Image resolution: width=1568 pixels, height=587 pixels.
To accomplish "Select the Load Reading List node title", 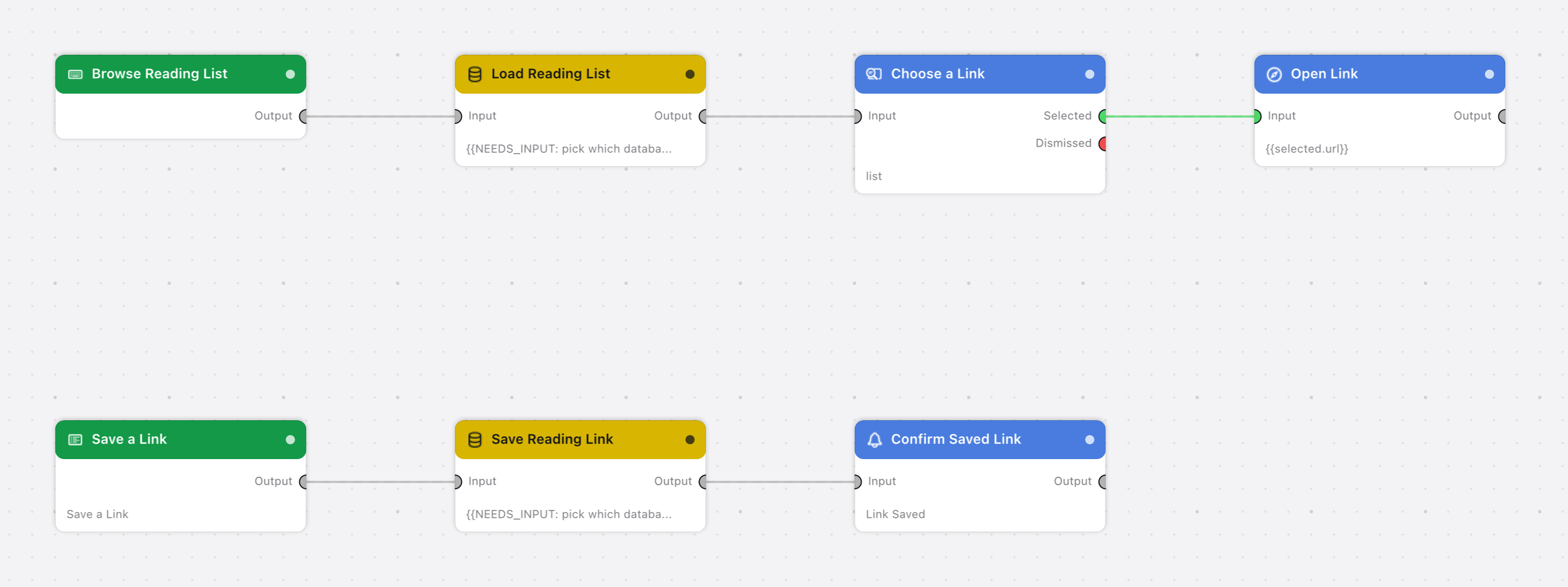I will pyautogui.click(x=551, y=74).
